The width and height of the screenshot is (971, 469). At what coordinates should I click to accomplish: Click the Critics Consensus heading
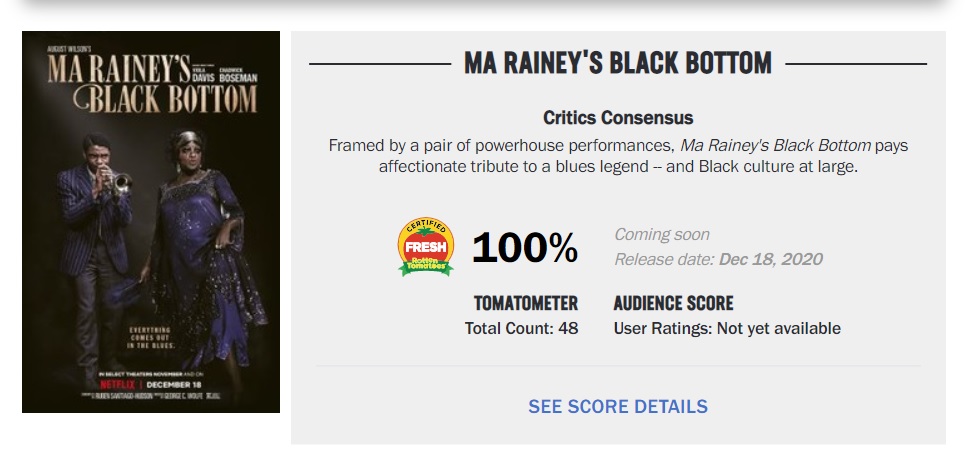click(x=618, y=117)
